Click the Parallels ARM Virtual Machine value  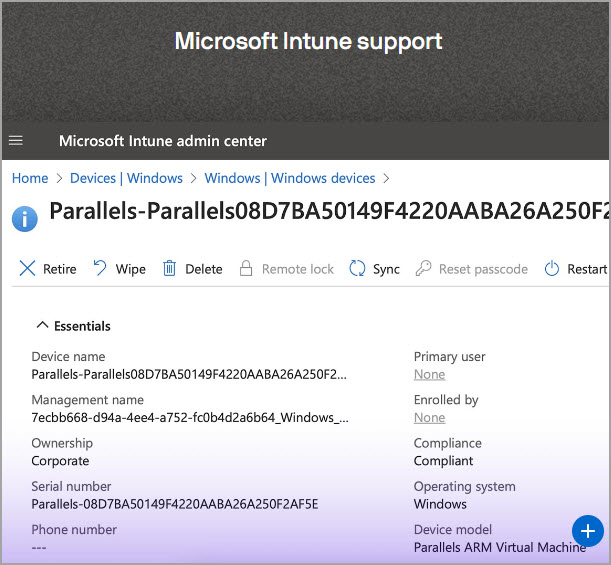[x=500, y=547]
